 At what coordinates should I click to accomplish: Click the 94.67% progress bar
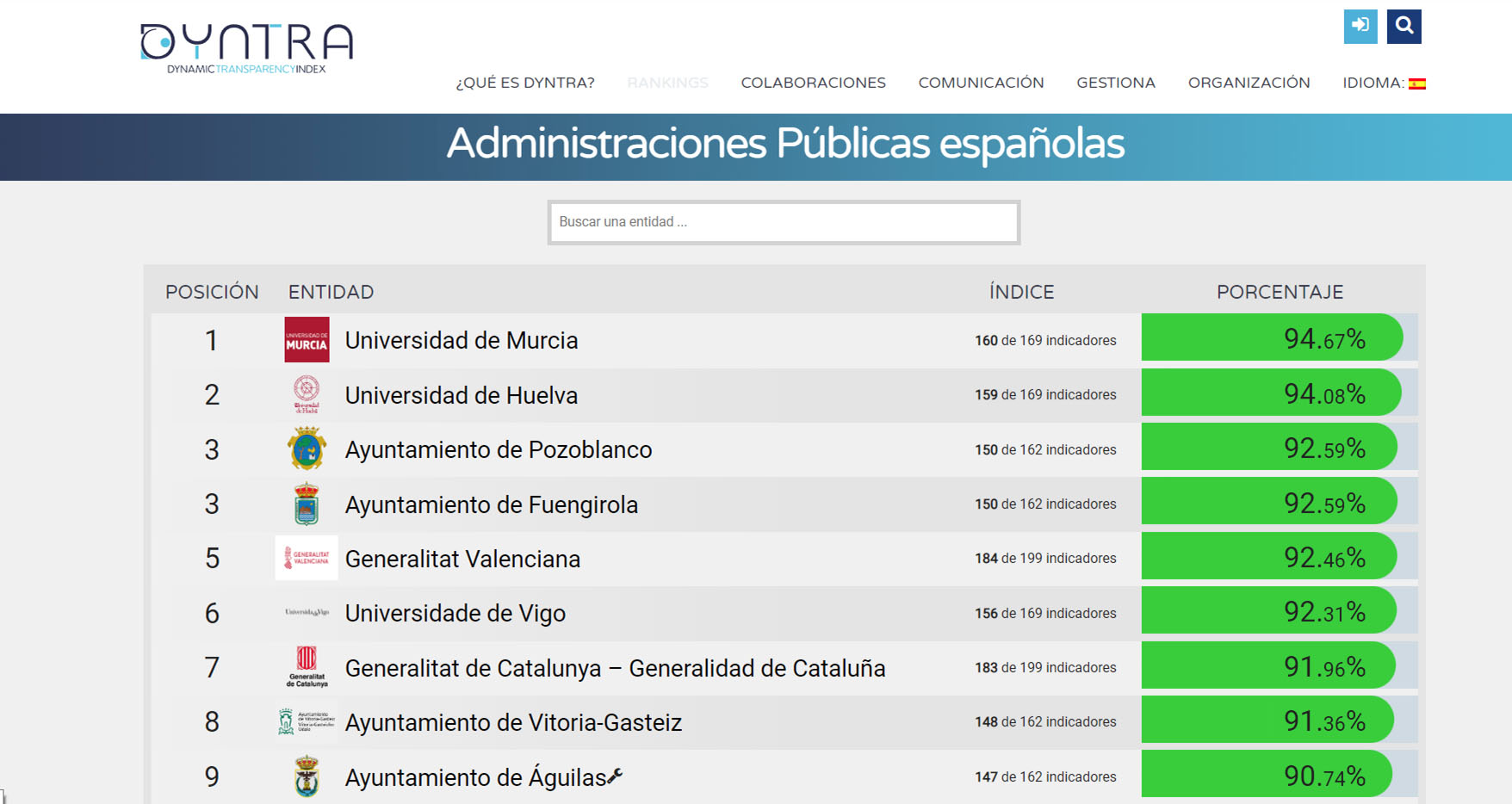tap(1272, 337)
